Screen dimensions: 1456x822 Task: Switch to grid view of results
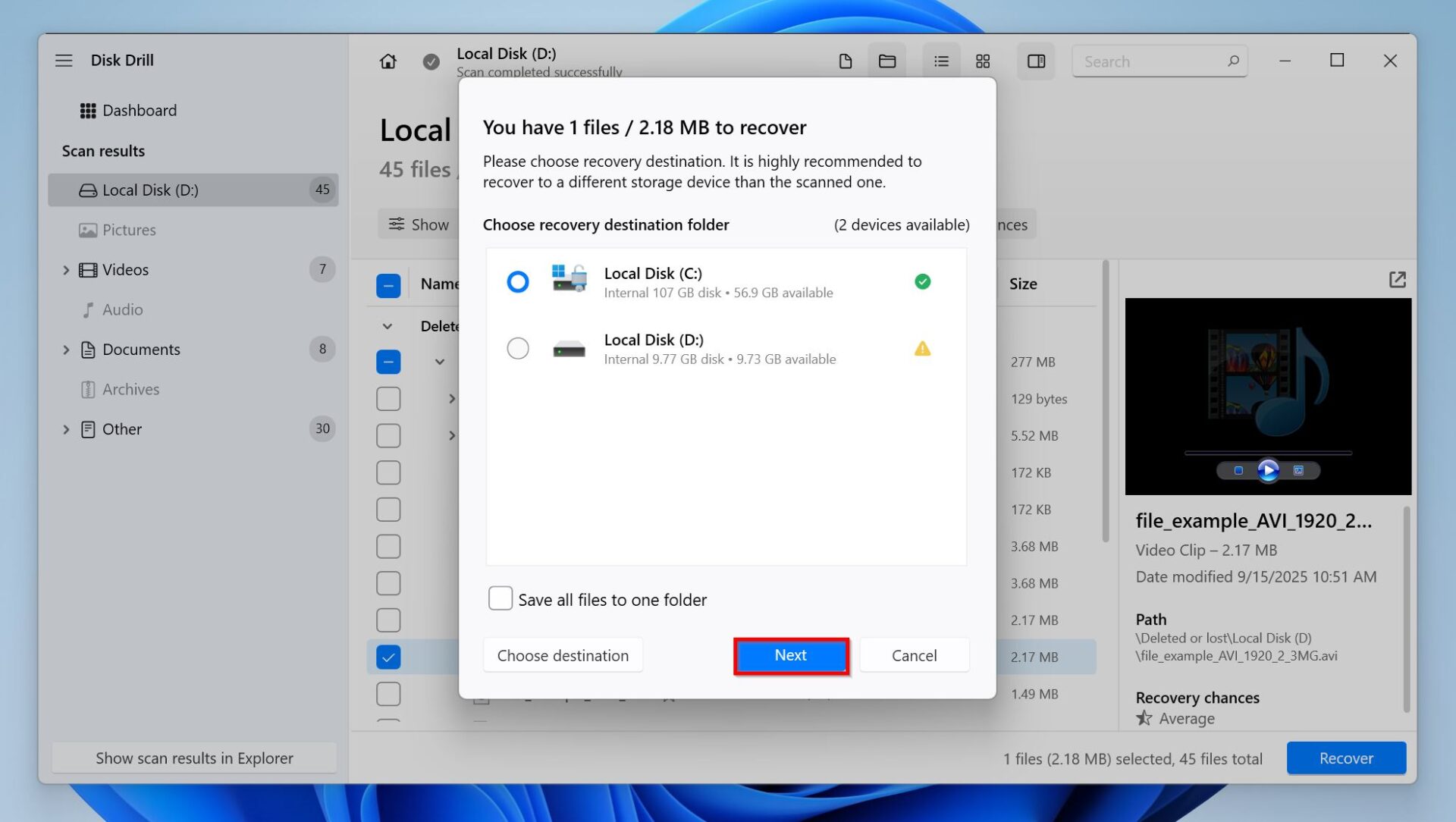pyautogui.click(x=983, y=61)
